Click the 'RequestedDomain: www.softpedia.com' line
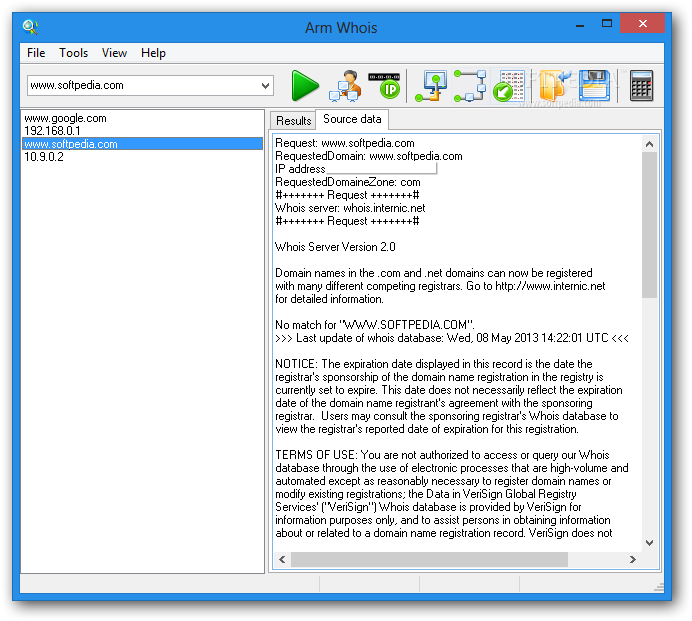The height and width of the screenshot is (621, 692). [x=369, y=156]
